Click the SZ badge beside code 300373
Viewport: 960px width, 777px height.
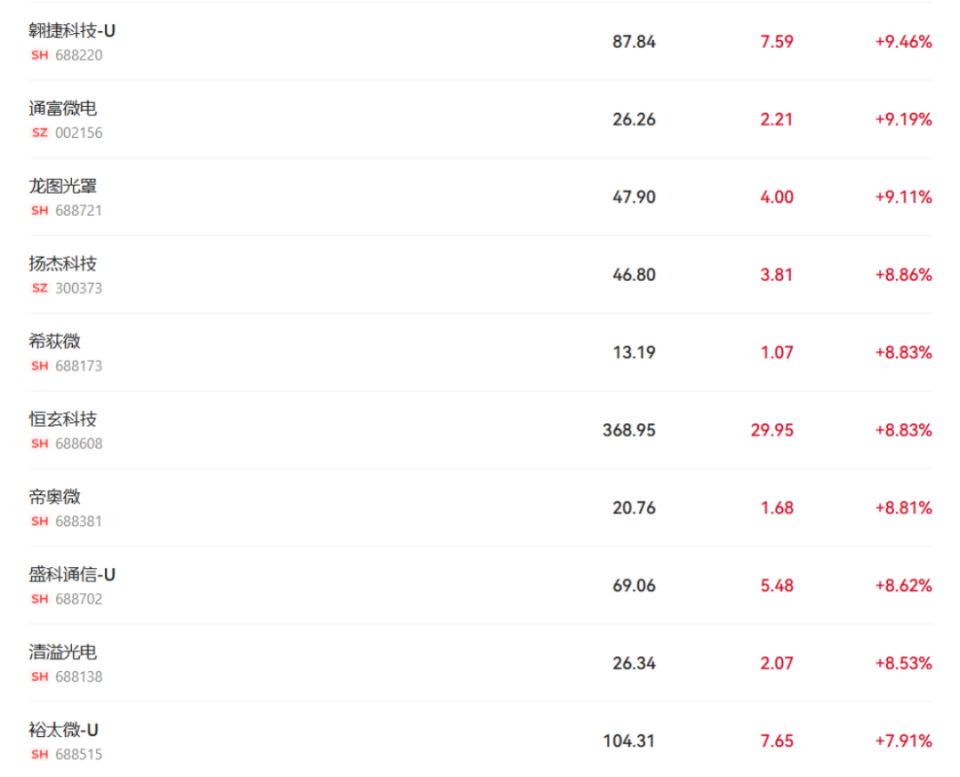click(40, 288)
